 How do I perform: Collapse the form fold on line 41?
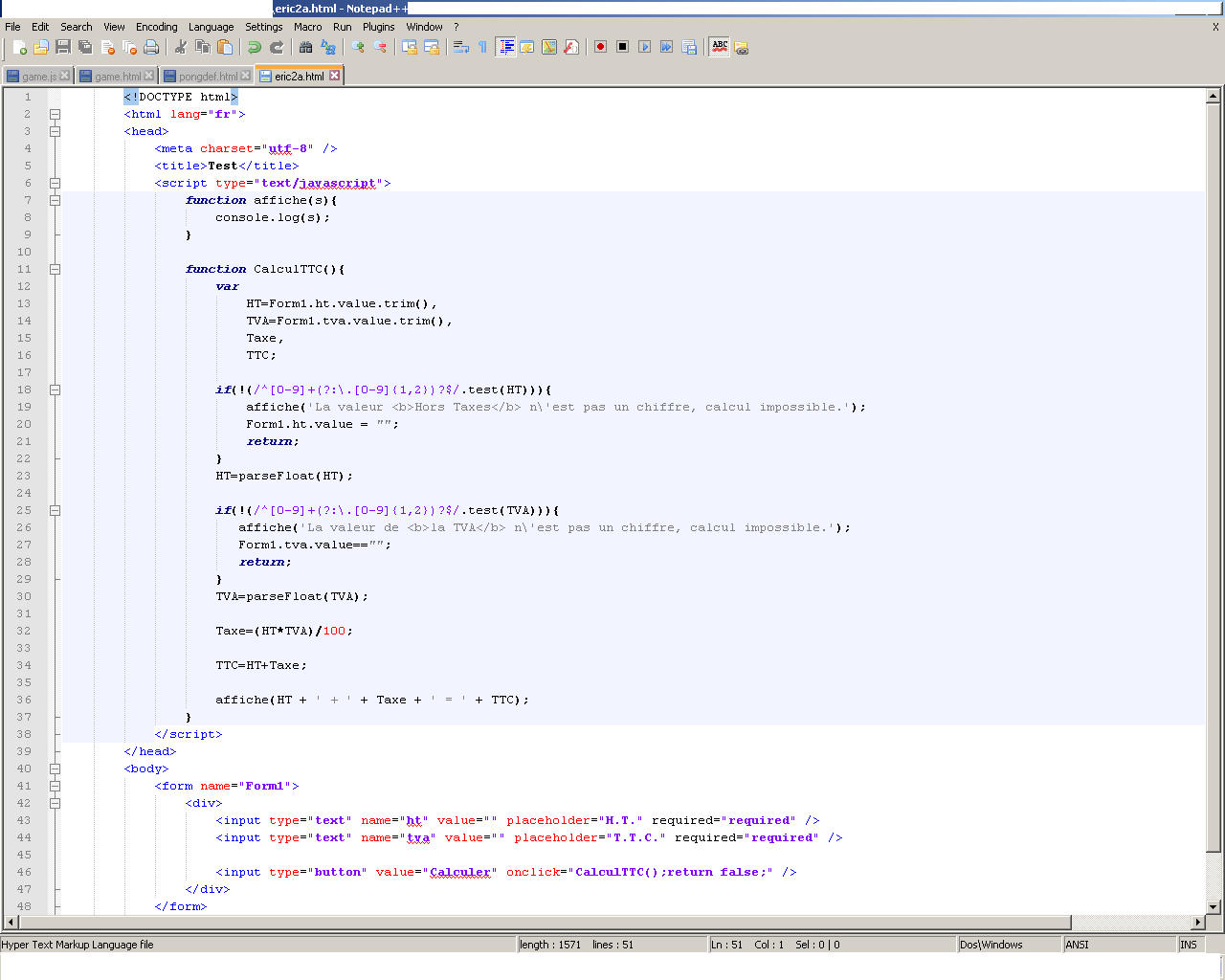[x=55, y=786]
